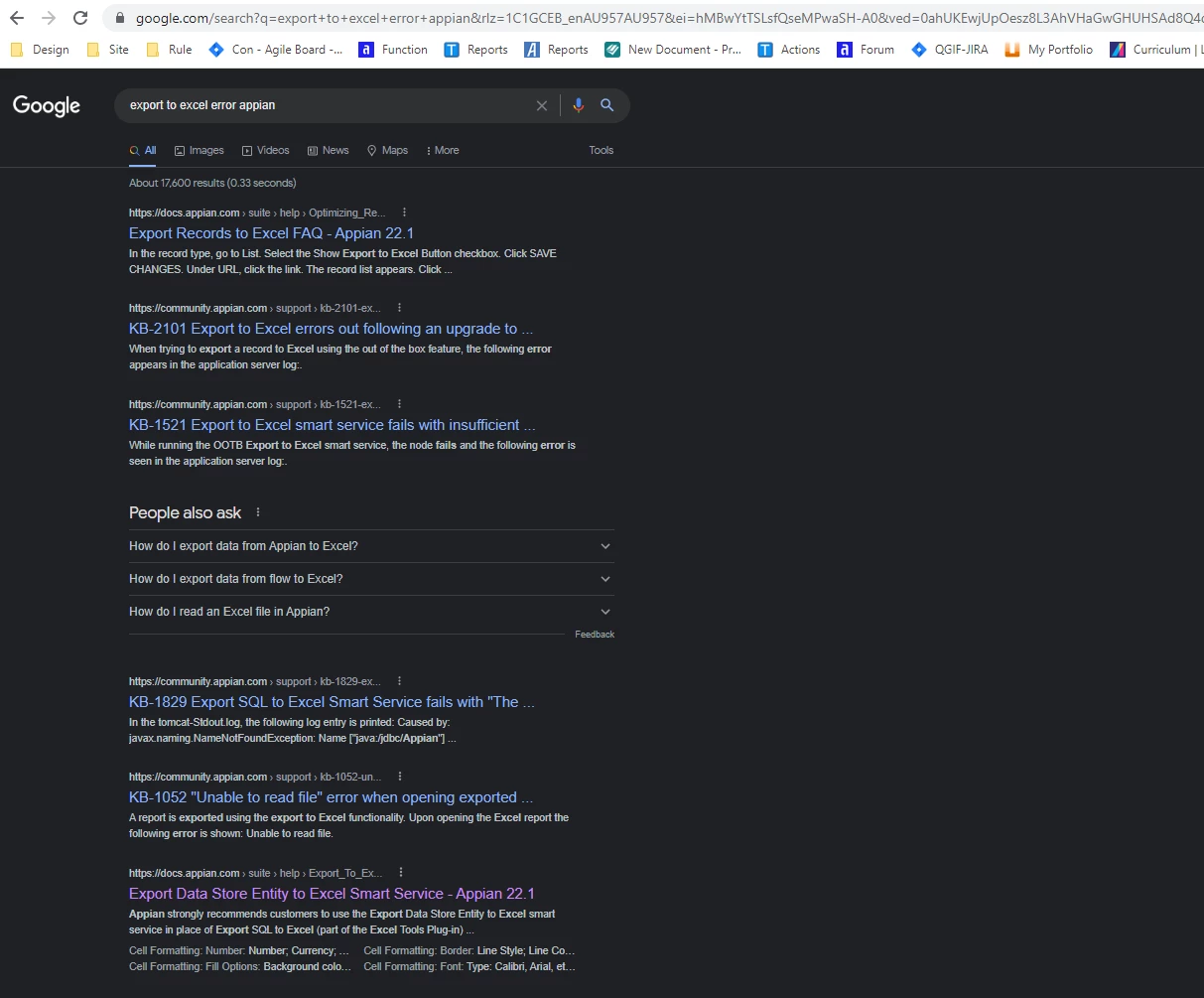Screen dimensions: 1204x998
Task: Click the community.appian.com kb-1521-ex... URL breadcrumb
Action: [x=255, y=404]
